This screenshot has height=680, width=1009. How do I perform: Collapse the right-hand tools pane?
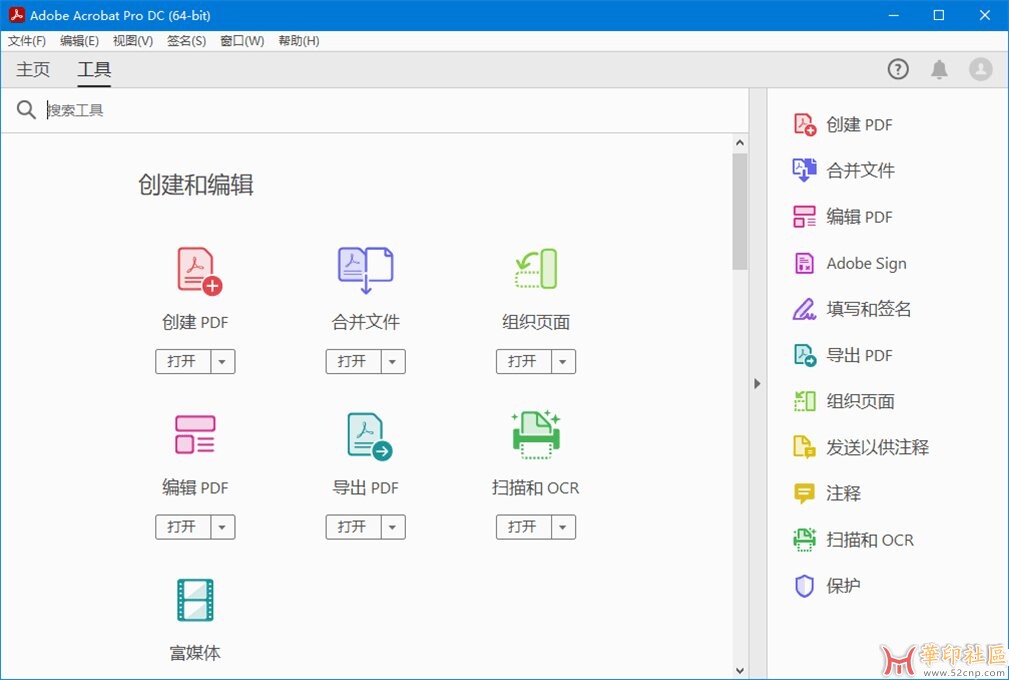(757, 383)
